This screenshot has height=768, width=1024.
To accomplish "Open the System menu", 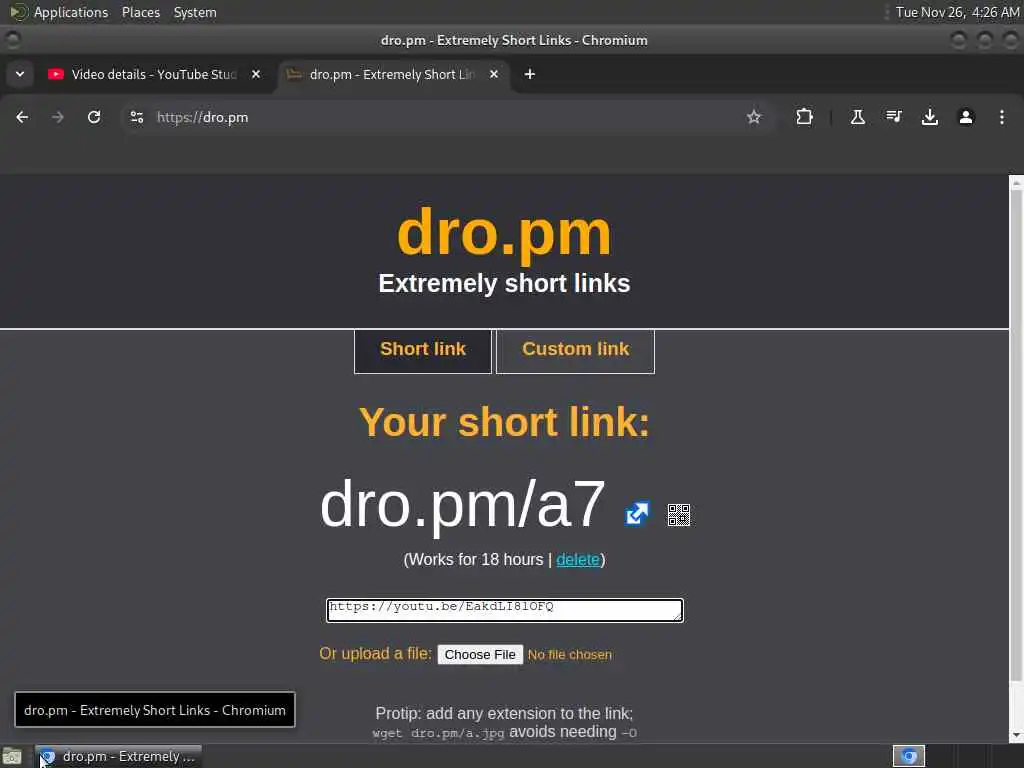I will (195, 12).
